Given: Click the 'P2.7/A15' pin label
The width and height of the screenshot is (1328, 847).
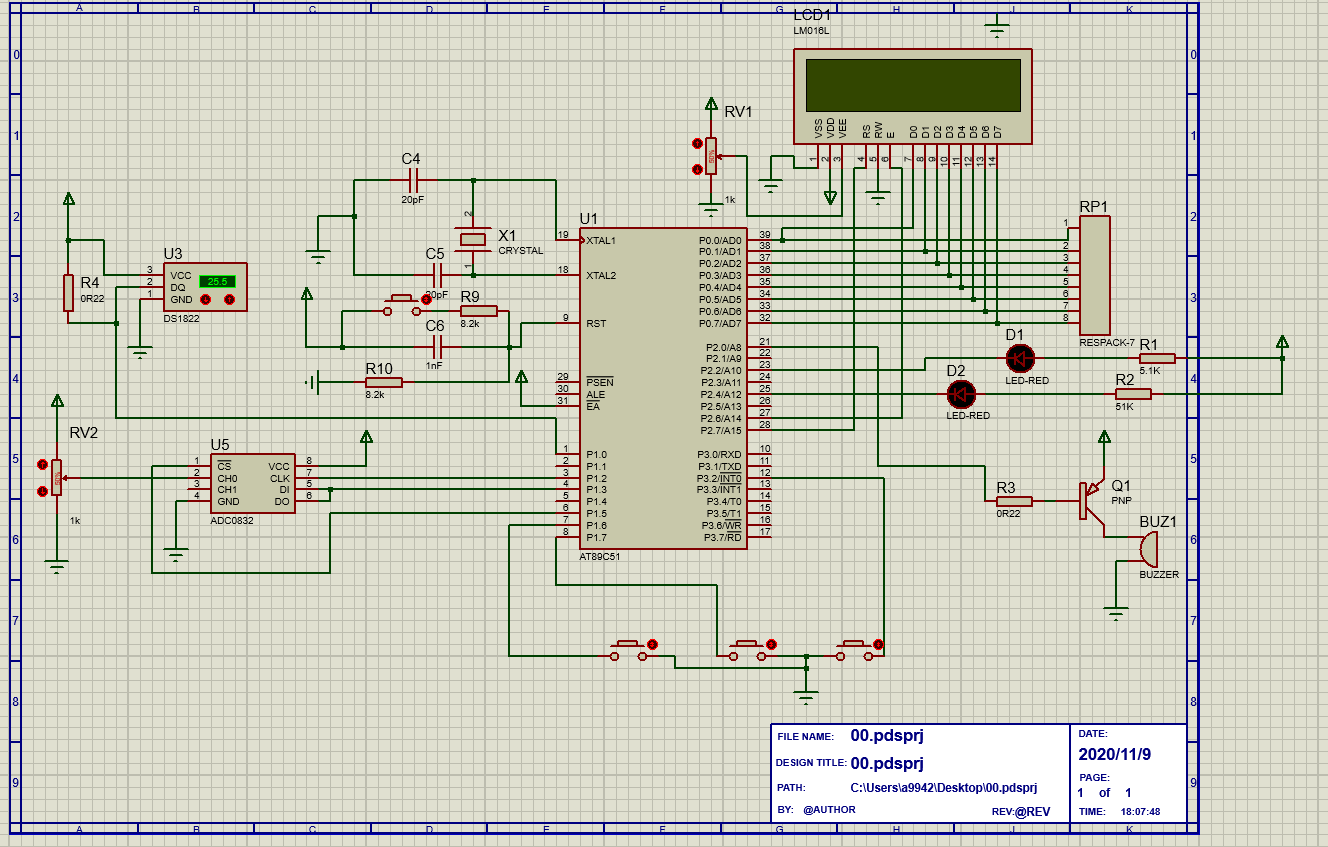Looking at the screenshot, I should 719,430.
